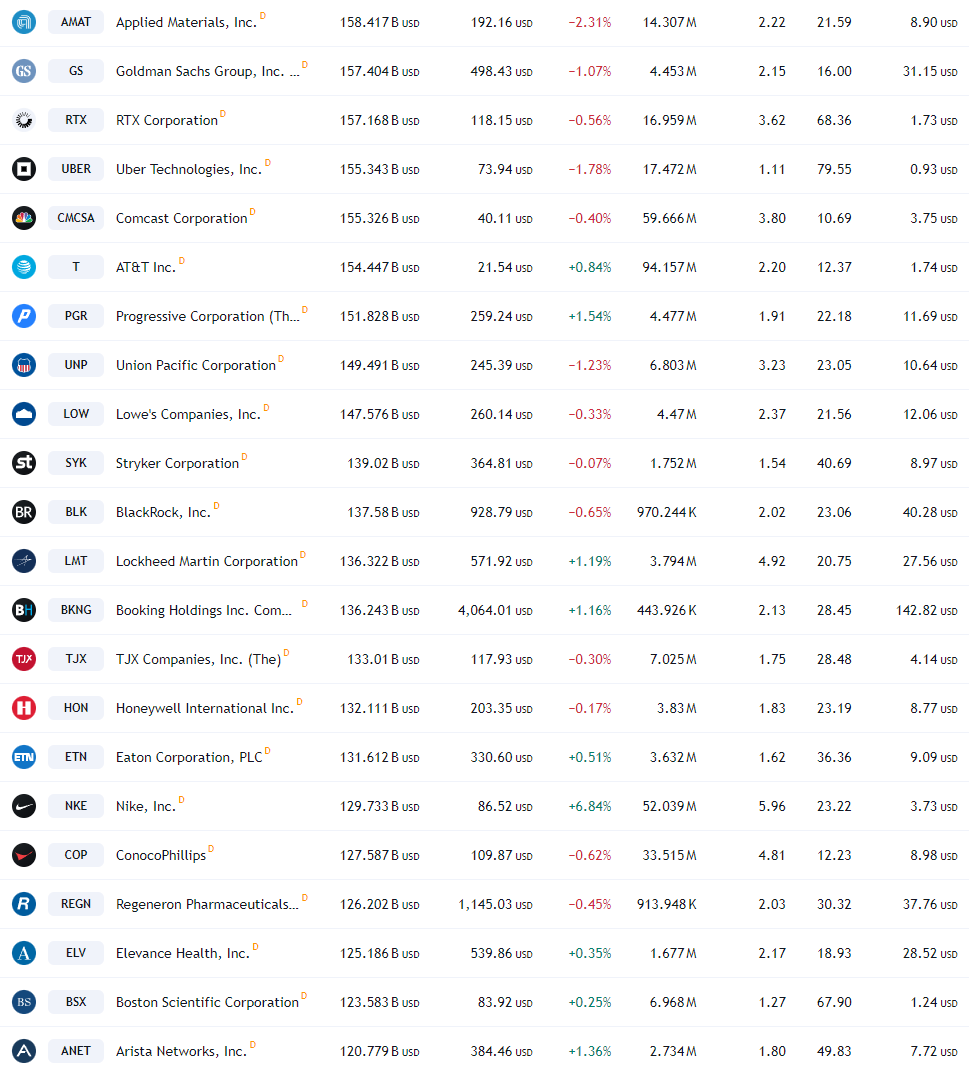Click the Comcast peacock logo icon
This screenshot has width=969, height=1075.
coord(24,218)
